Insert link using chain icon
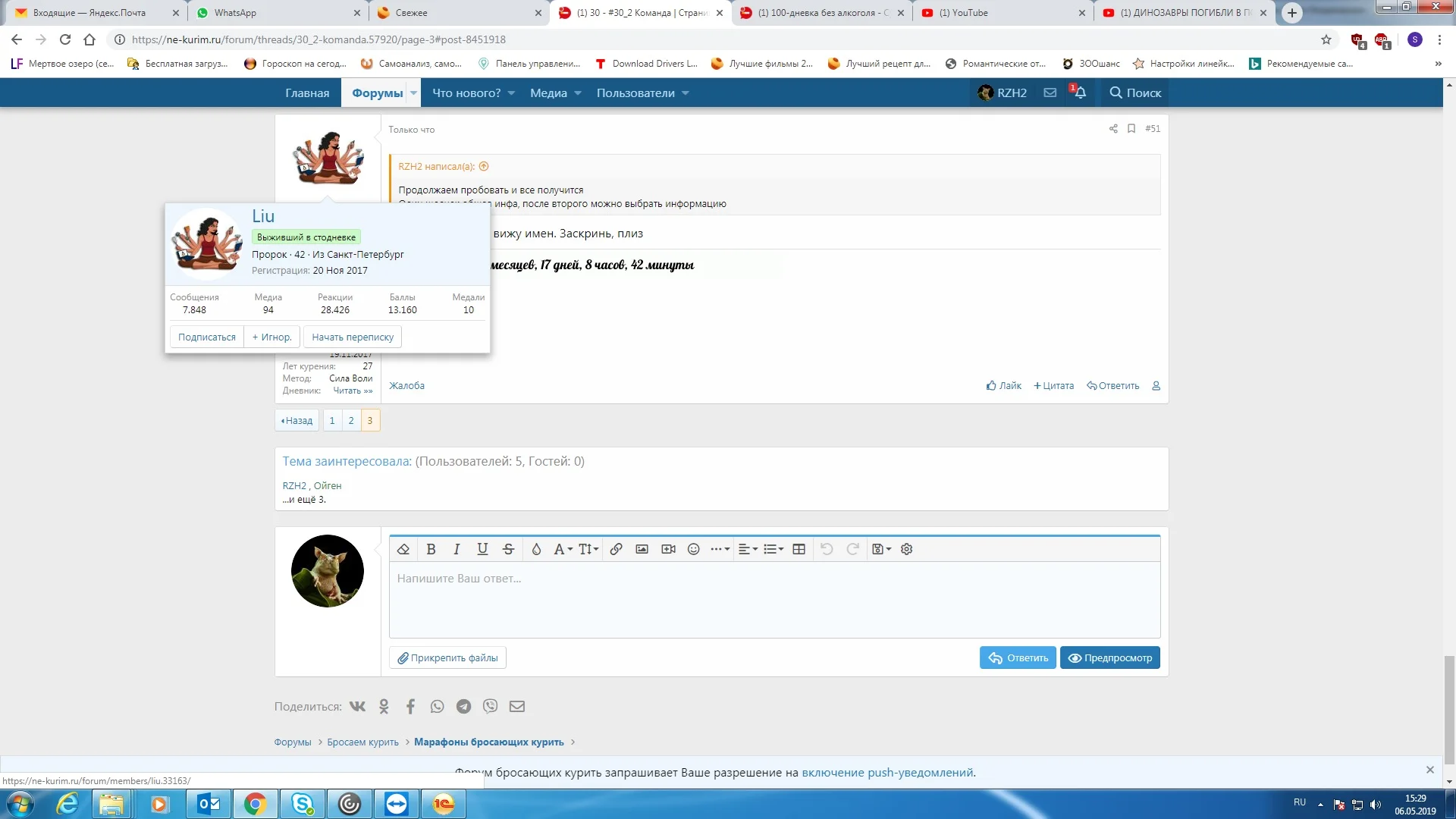The image size is (1456, 819). [x=616, y=549]
